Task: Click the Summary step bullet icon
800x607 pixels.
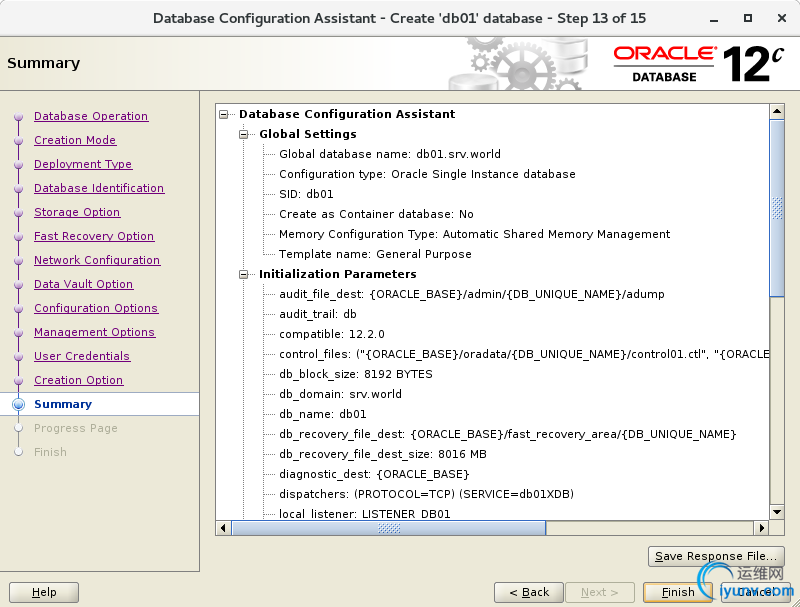Action: pos(18,404)
